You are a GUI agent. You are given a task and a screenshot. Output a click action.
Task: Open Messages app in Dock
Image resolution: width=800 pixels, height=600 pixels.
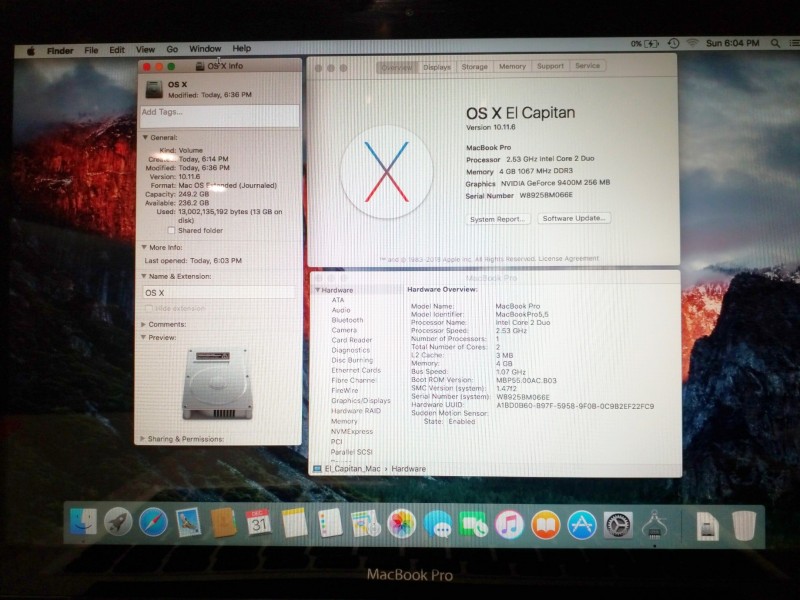coord(437,524)
